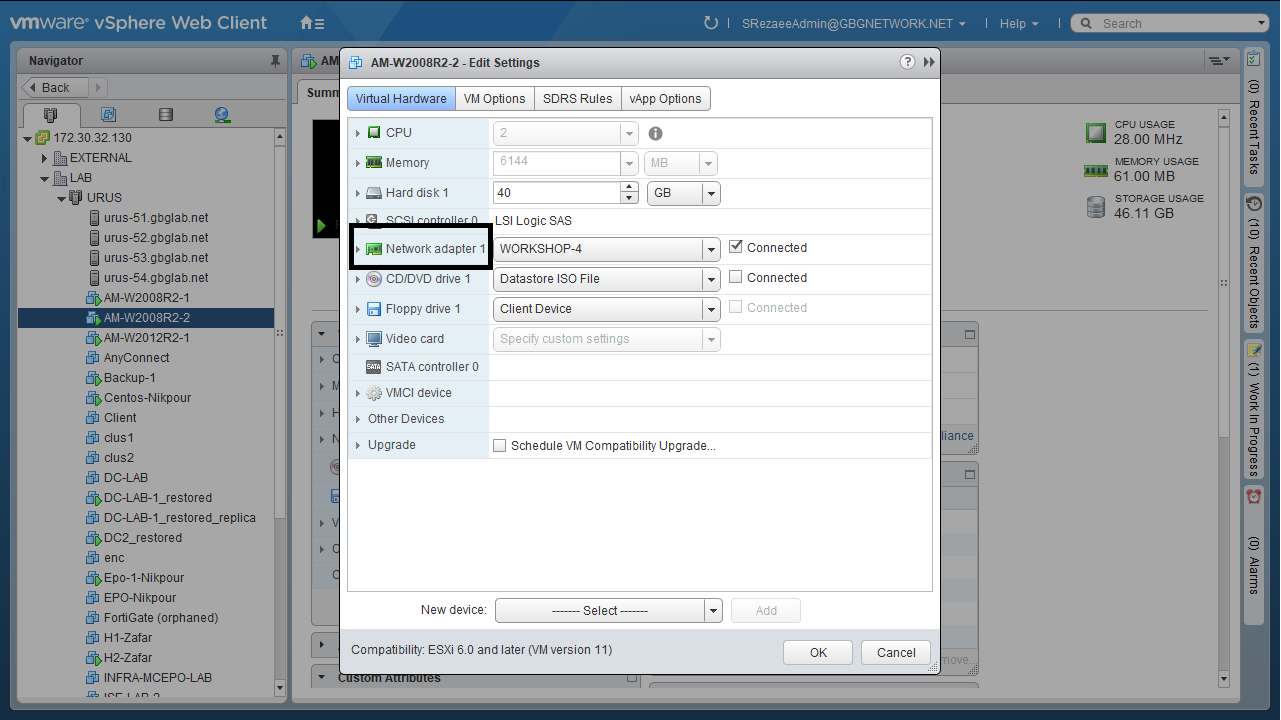Open the WORKSHOP-4 network dropdown

tap(710, 249)
